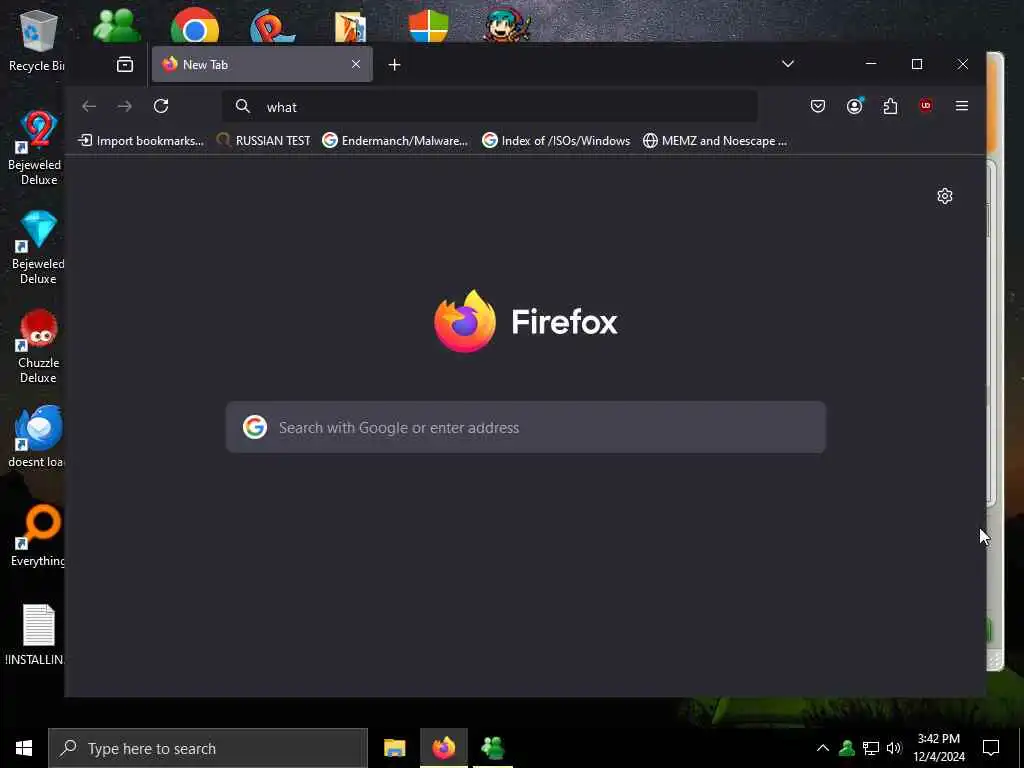
Task: Open the Extensions puzzle-piece menu
Action: pos(890,106)
